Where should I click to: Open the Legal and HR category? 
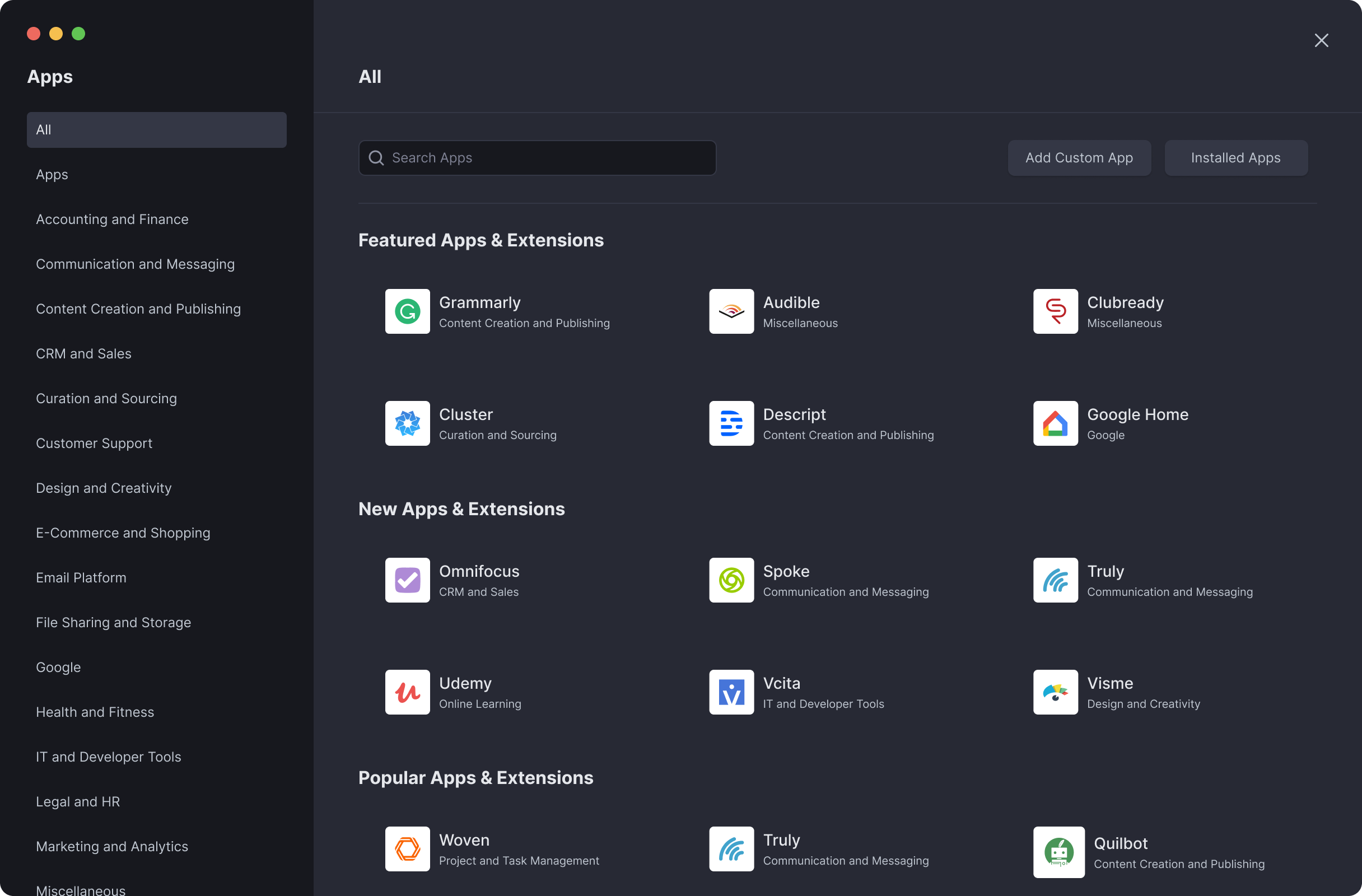pyautogui.click(x=157, y=802)
